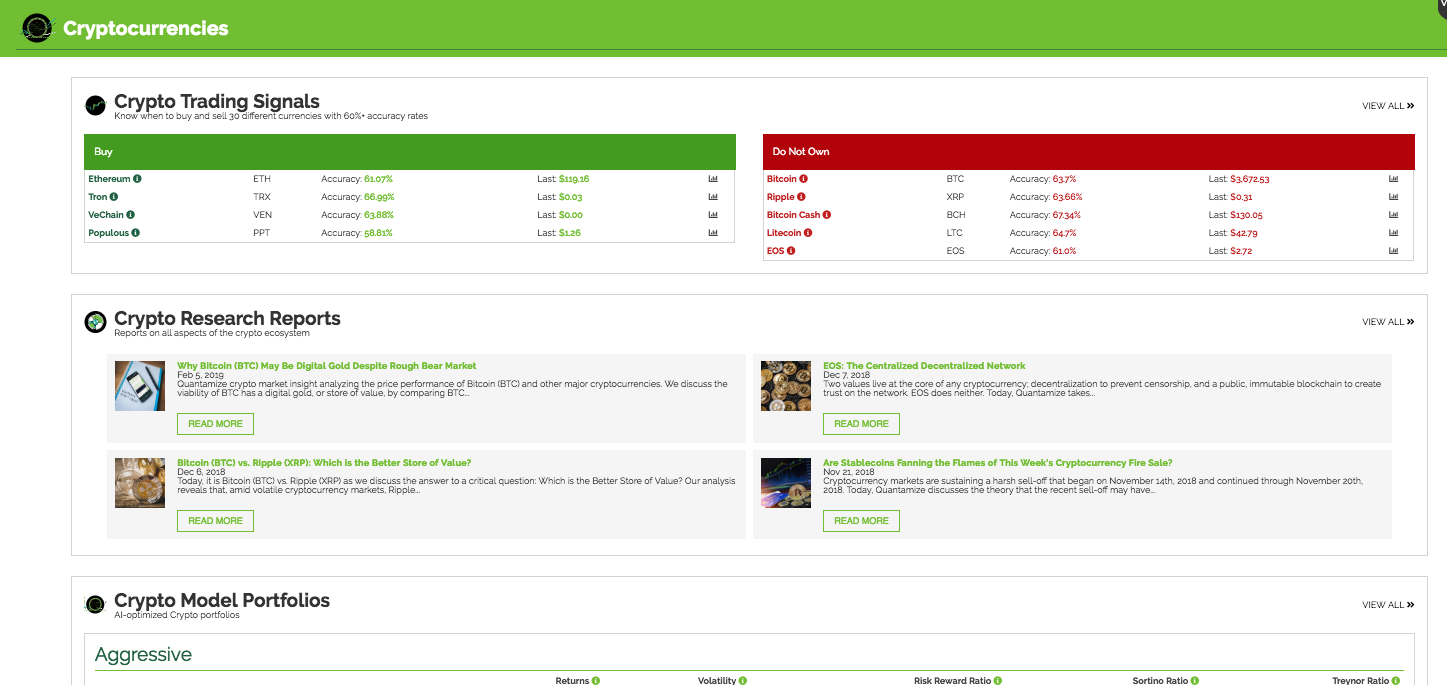This screenshot has height=685, width=1447.
Task: Click Sortino Ratio info icon
Action: (x=1195, y=681)
